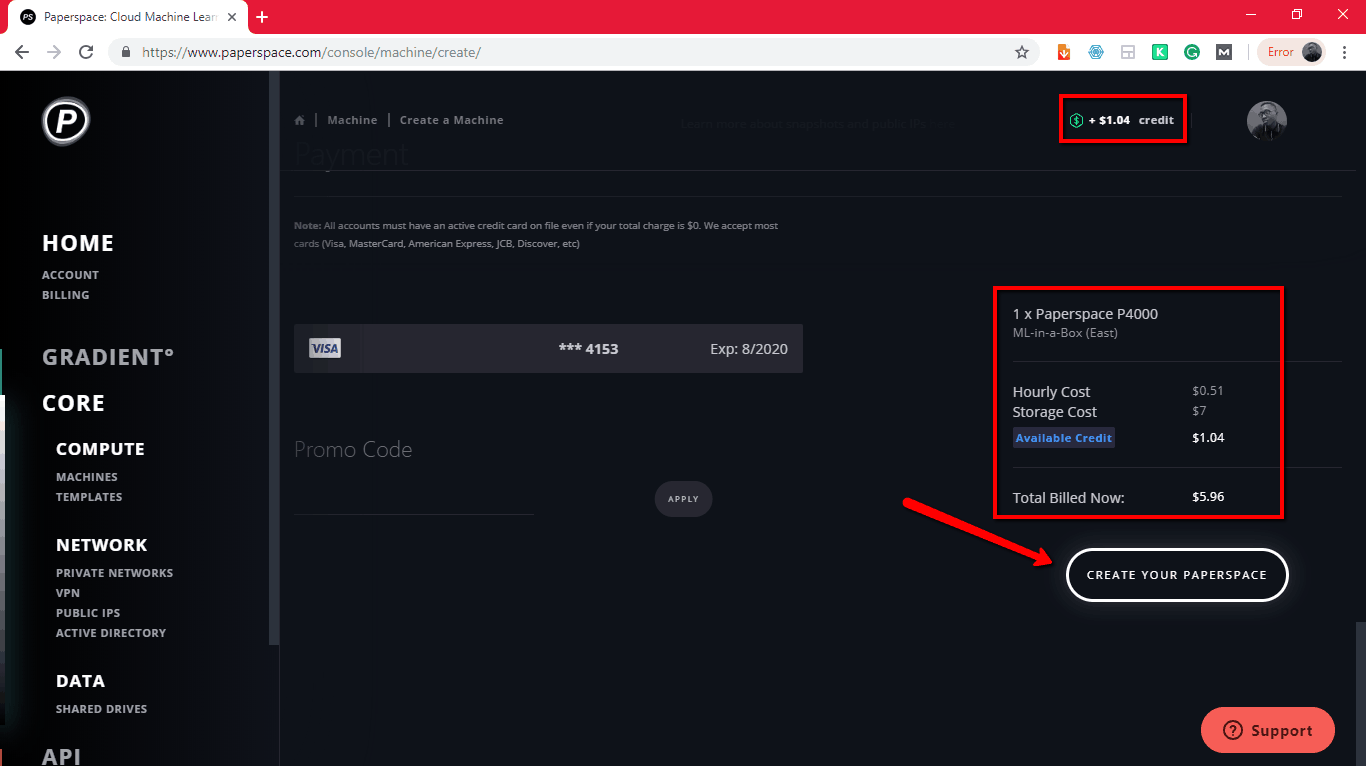Click the NETWORK heading
The width and height of the screenshot is (1366, 766).
pyautogui.click(x=101, y=545)
